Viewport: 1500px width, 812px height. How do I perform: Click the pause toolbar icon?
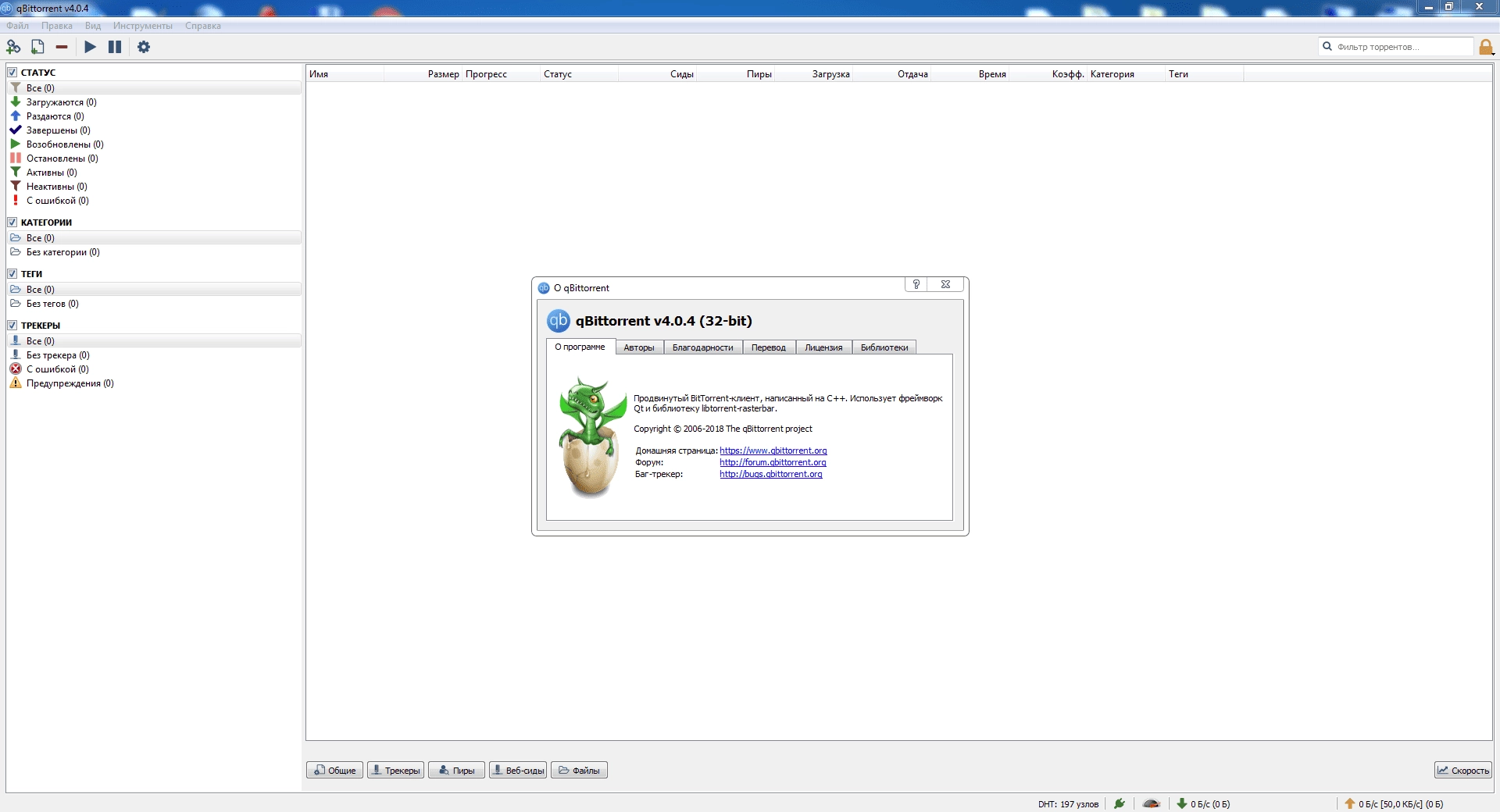[115, 47]
